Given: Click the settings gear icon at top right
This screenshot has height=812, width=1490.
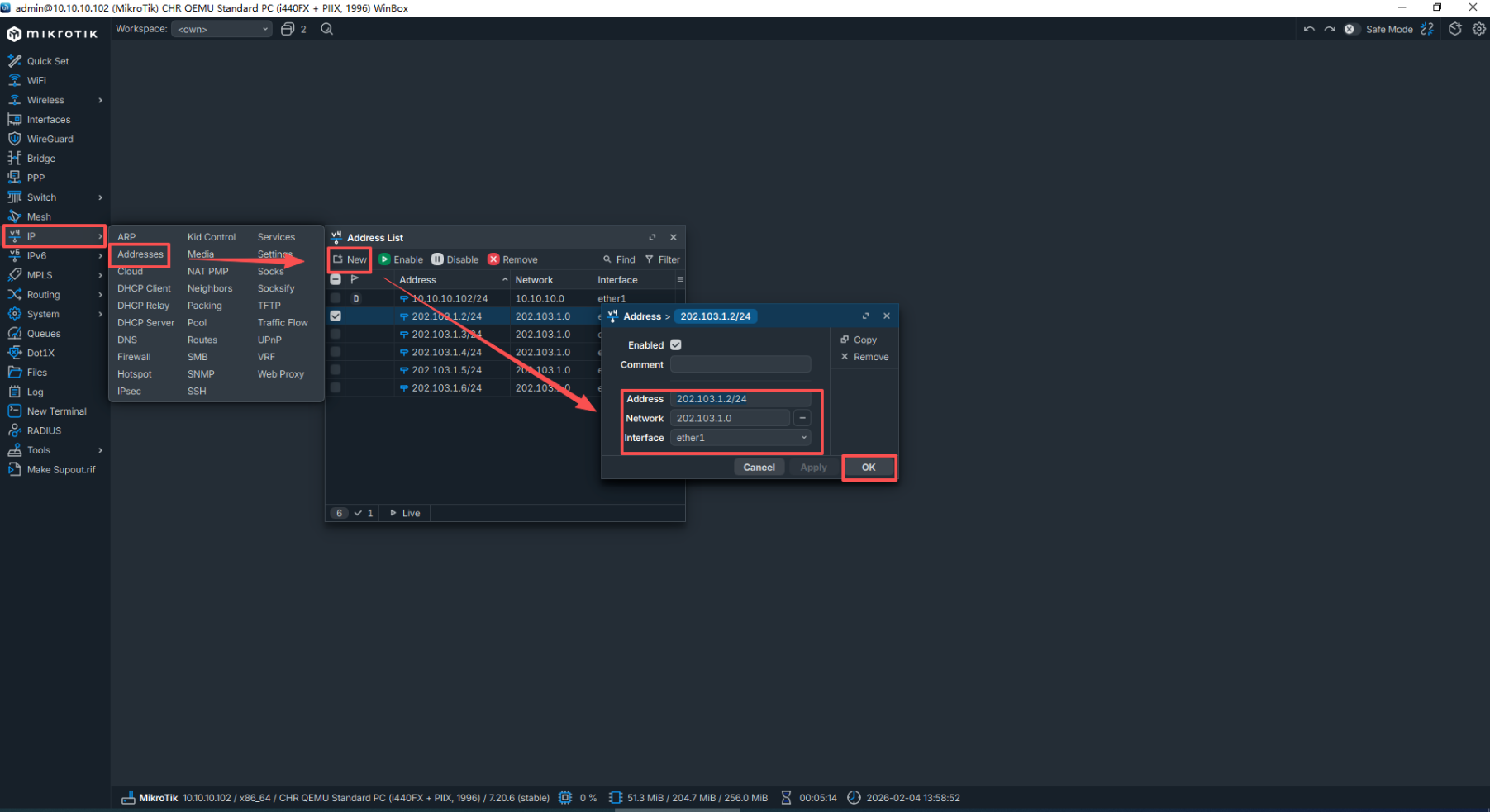Looking at the screenshot, I should point(1478,29).
